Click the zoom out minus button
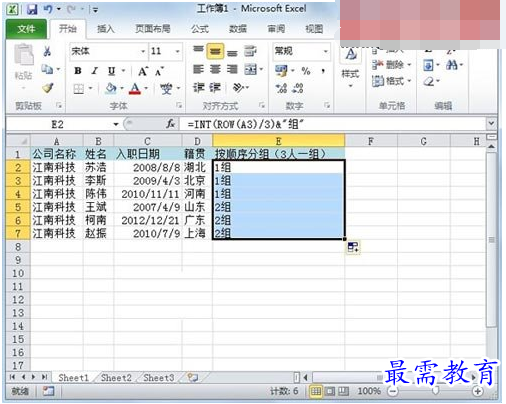 click(x=393, y=391)
